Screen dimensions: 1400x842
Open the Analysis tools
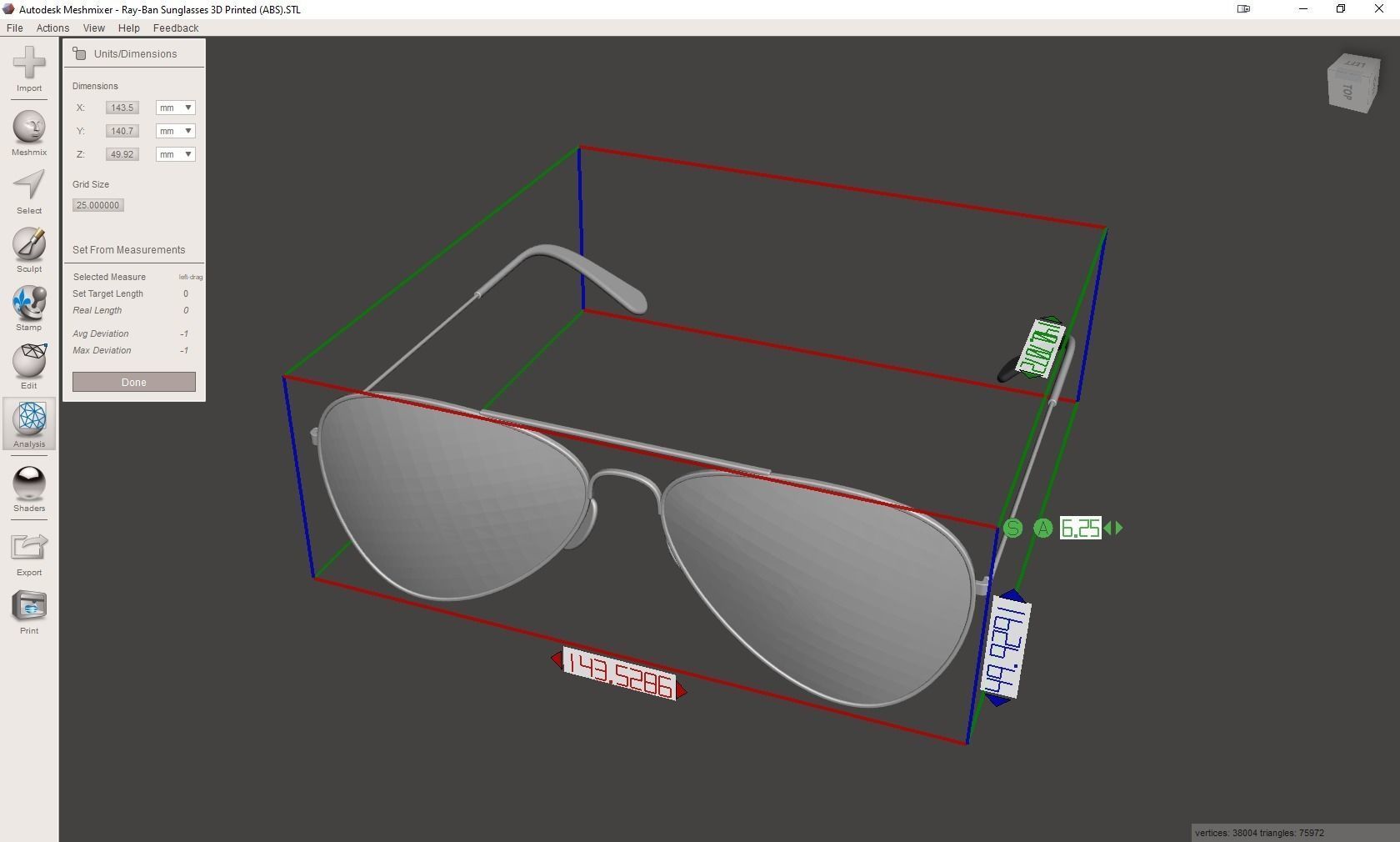(29, 424)
